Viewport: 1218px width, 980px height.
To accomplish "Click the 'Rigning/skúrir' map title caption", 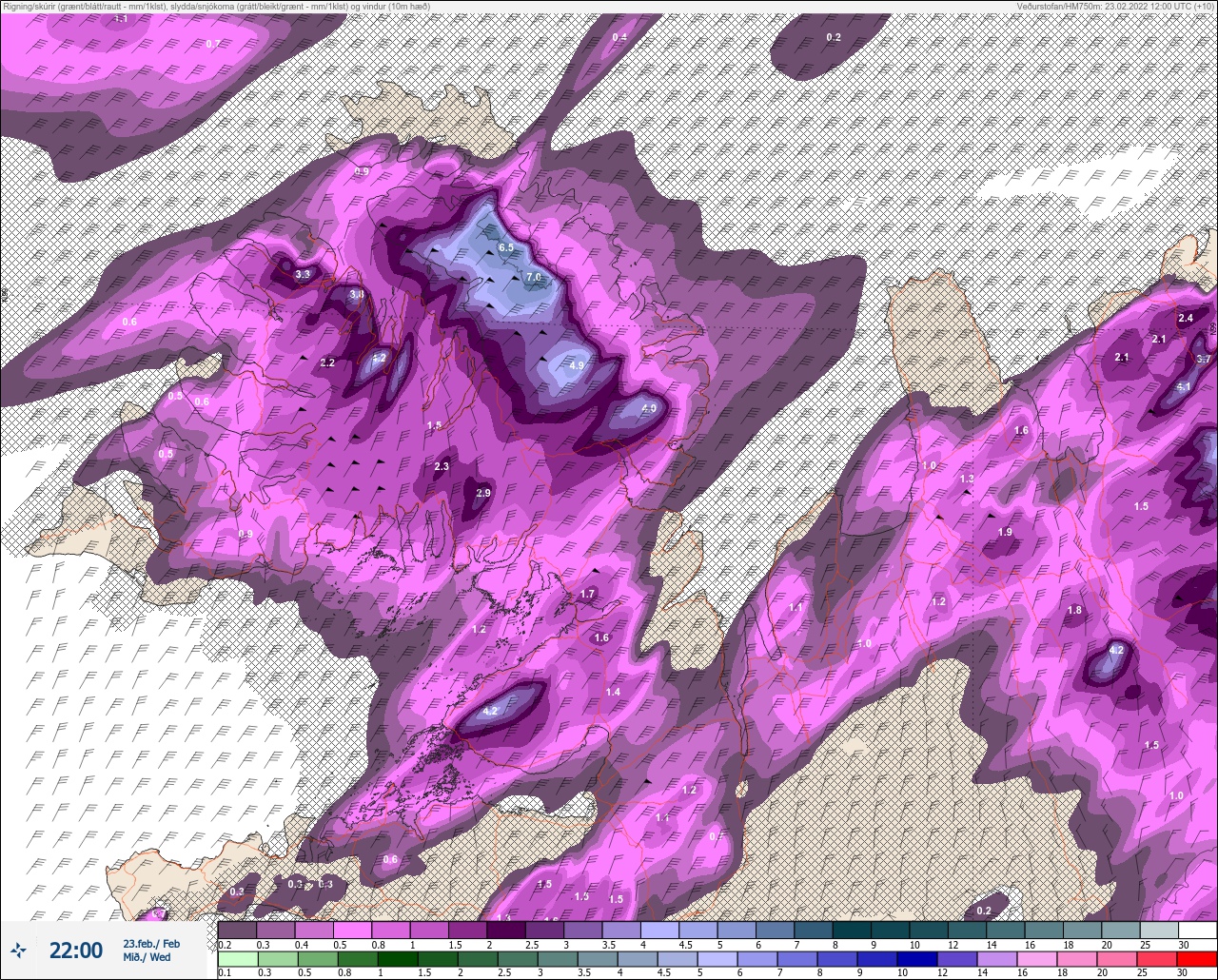I will pyautogui.click(x=217, y=6).
